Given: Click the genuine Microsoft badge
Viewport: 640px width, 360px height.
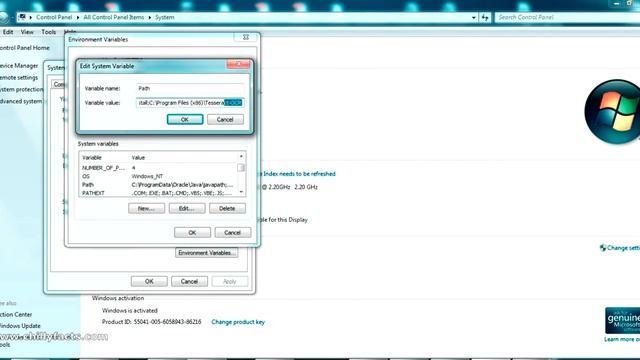Looking at the screenshot, I should [622, 320].
